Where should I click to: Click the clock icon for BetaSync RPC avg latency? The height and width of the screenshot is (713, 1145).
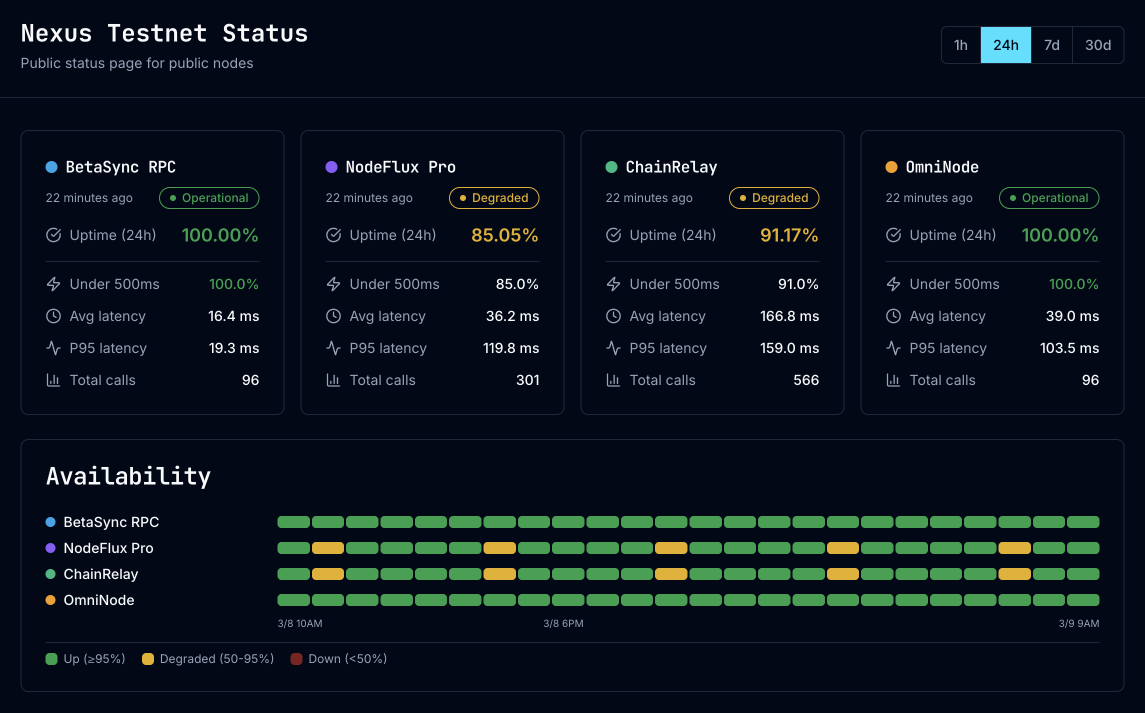53,316
